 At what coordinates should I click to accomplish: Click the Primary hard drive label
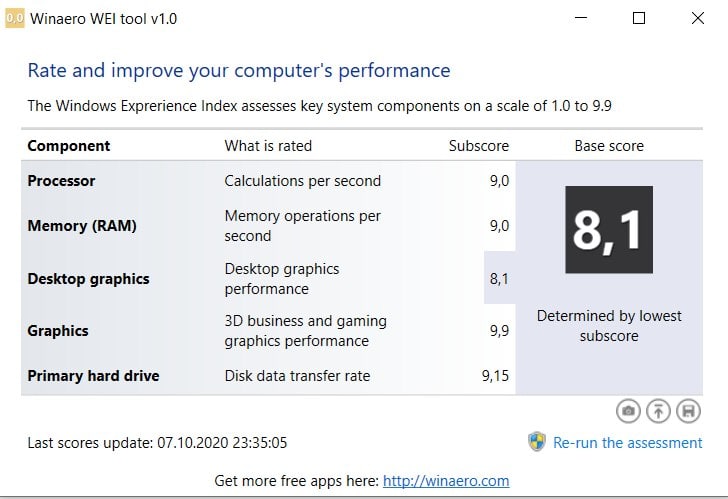pos(93,376)
